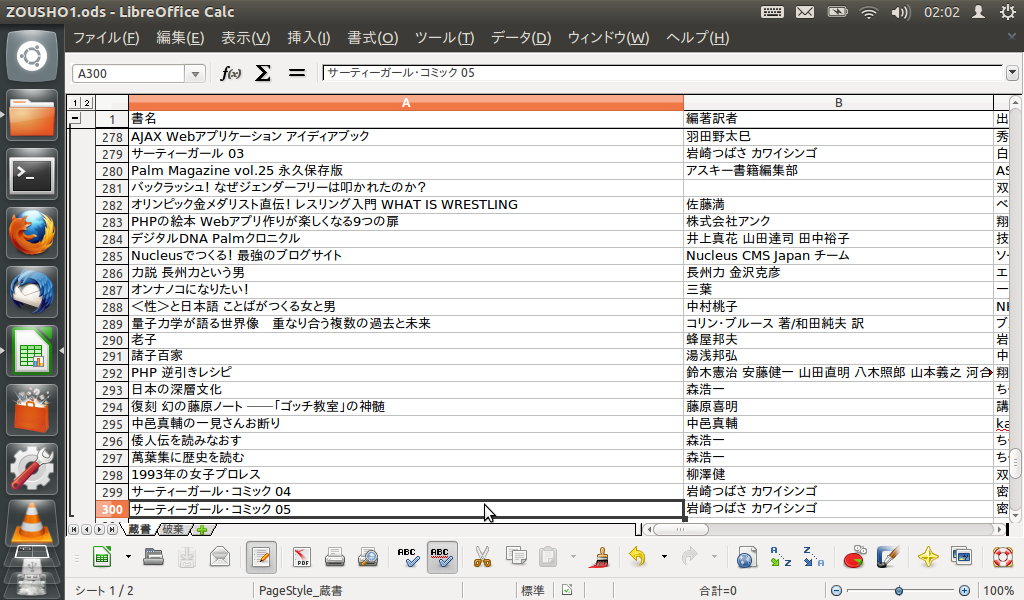Select row 290 header
This screenshot has width=1024, height=600.
click(112, 340)
